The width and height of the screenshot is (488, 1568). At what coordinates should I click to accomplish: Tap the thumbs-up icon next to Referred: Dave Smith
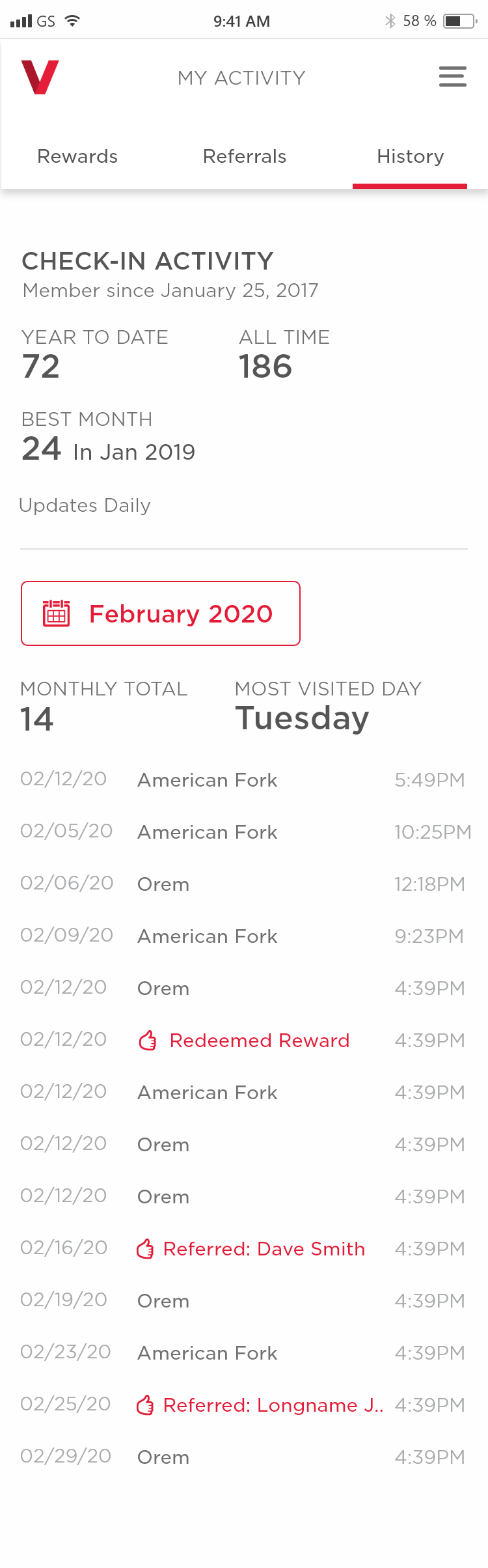144,1248
